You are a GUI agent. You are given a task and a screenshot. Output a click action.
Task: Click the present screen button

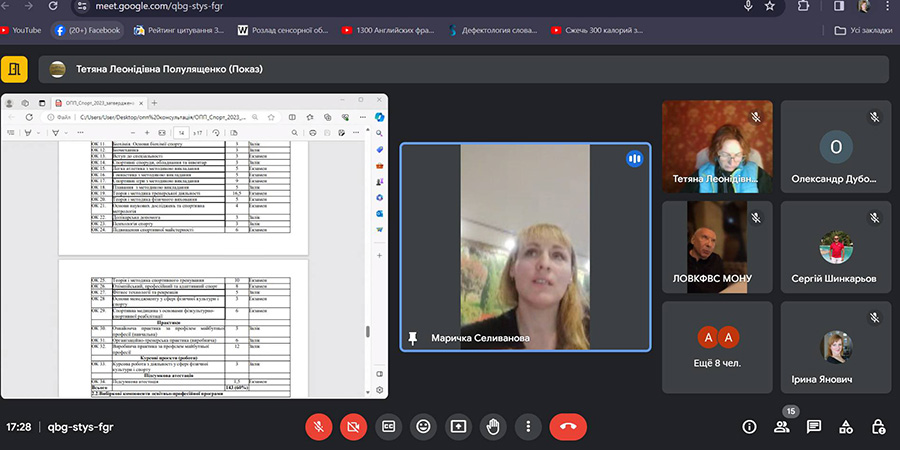(x=459, y=426)
